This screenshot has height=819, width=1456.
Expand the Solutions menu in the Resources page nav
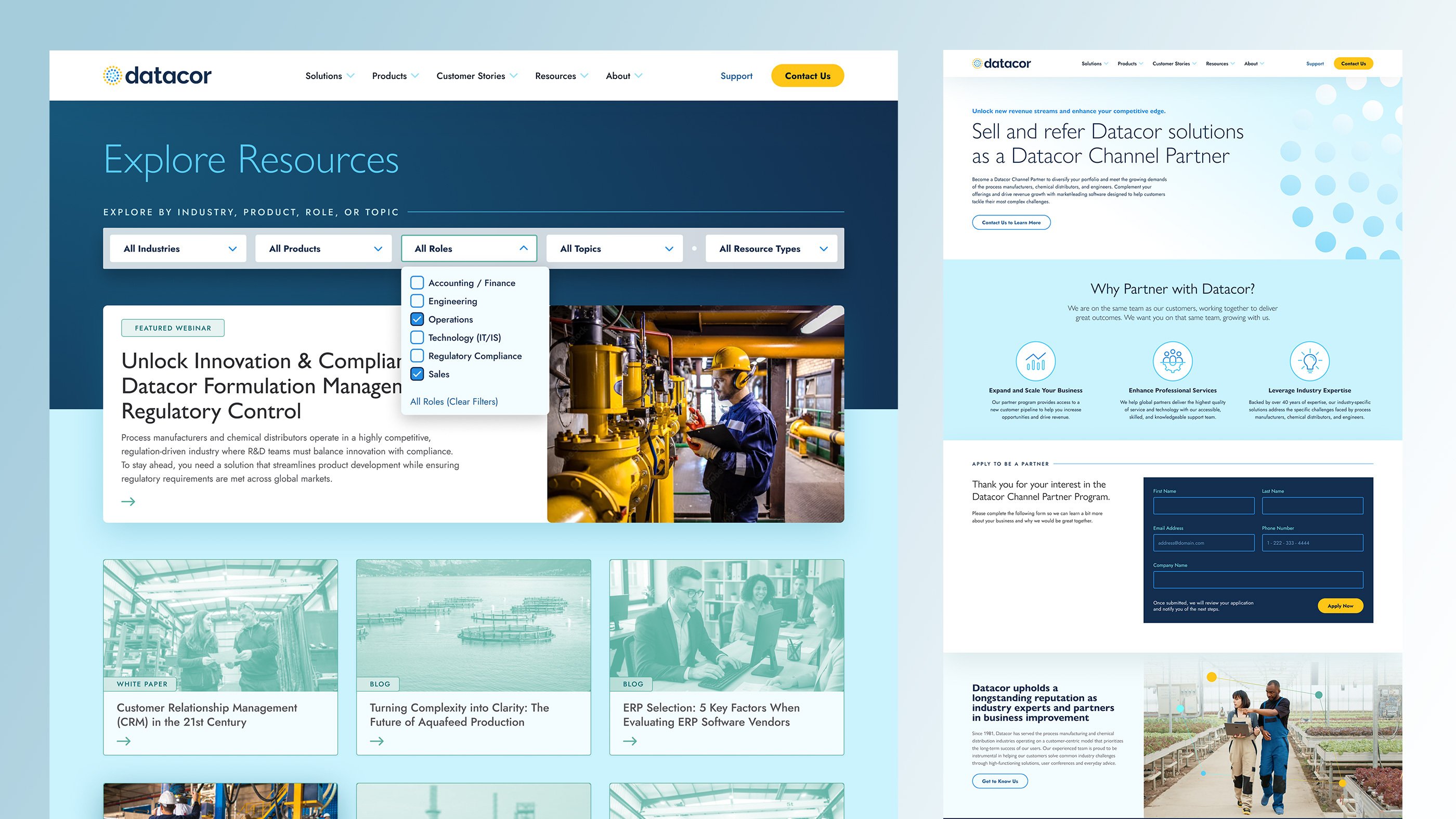pos(330,76)
